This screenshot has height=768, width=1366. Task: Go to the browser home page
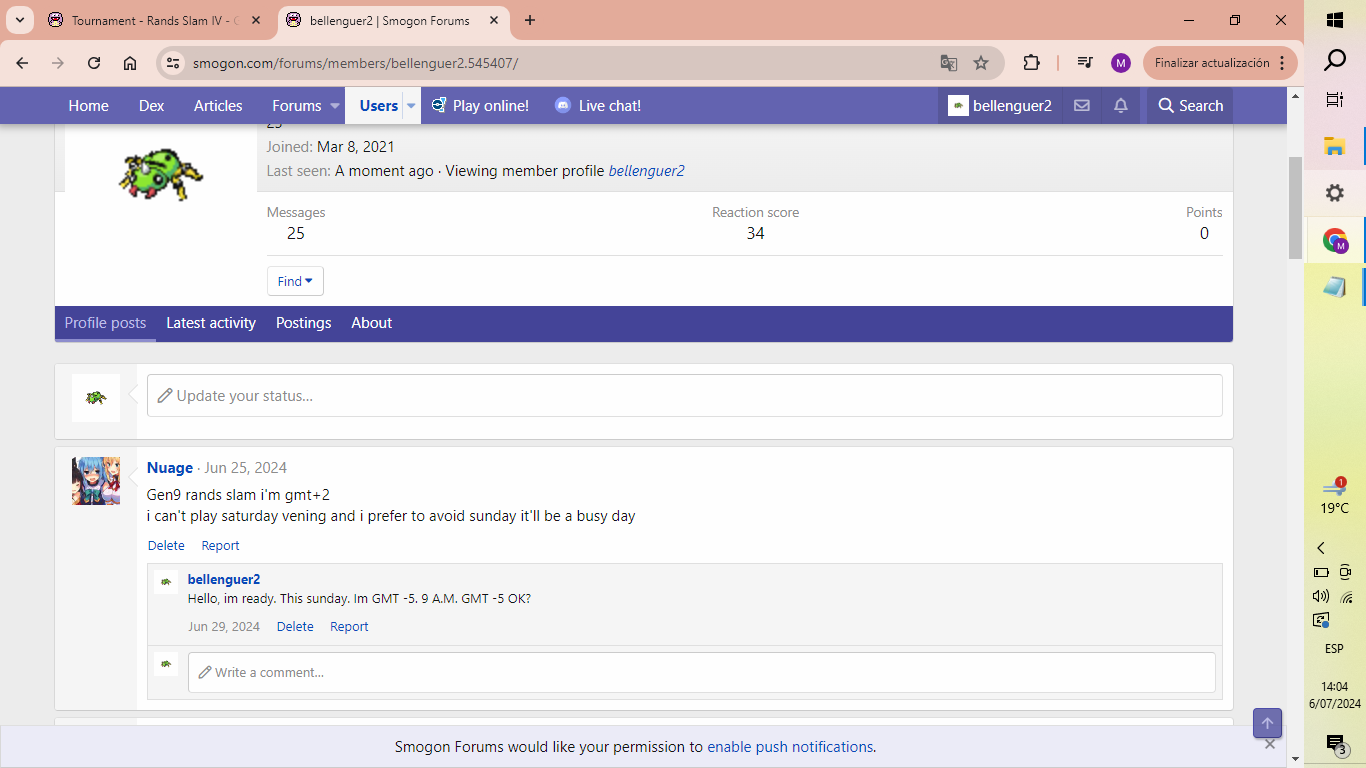(130, 63)
